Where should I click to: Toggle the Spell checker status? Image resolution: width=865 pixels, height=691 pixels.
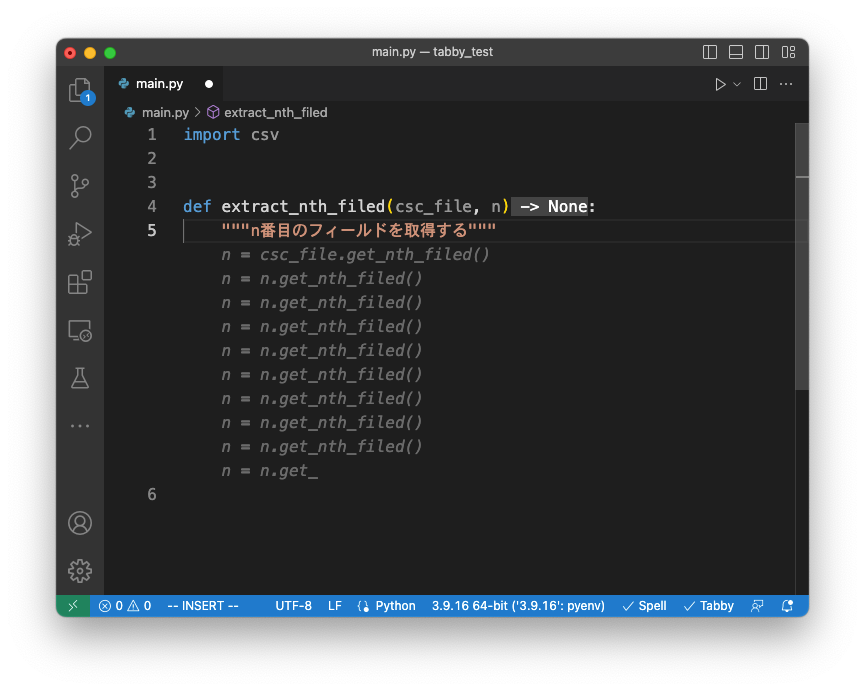[x=644, y=606]
